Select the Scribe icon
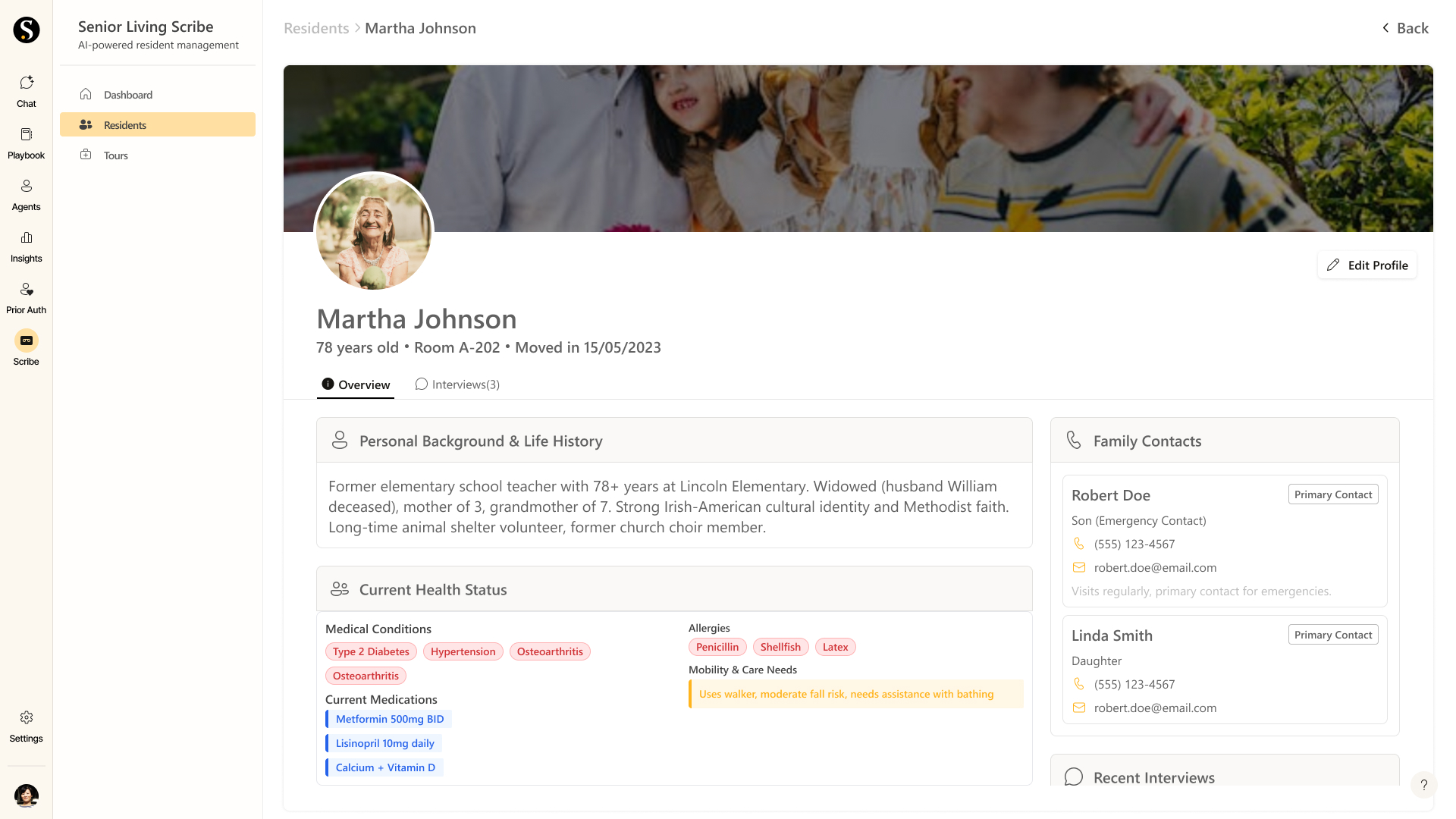This screenshot has width=1456, height=819. (27, 340)
